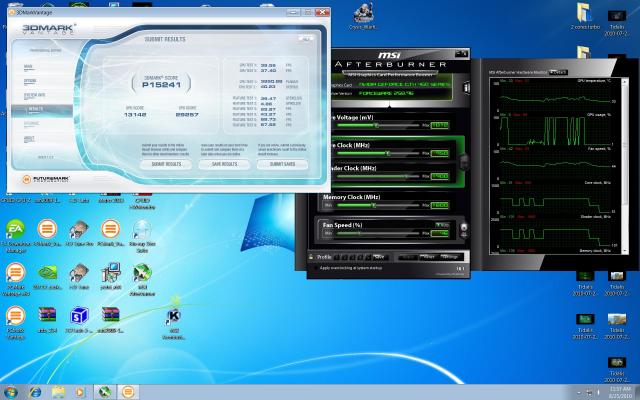Viewport: 640px width, 400px height.
Task: Adjust the Shader Clock slider in Afterburner
Action: [378, 176]
